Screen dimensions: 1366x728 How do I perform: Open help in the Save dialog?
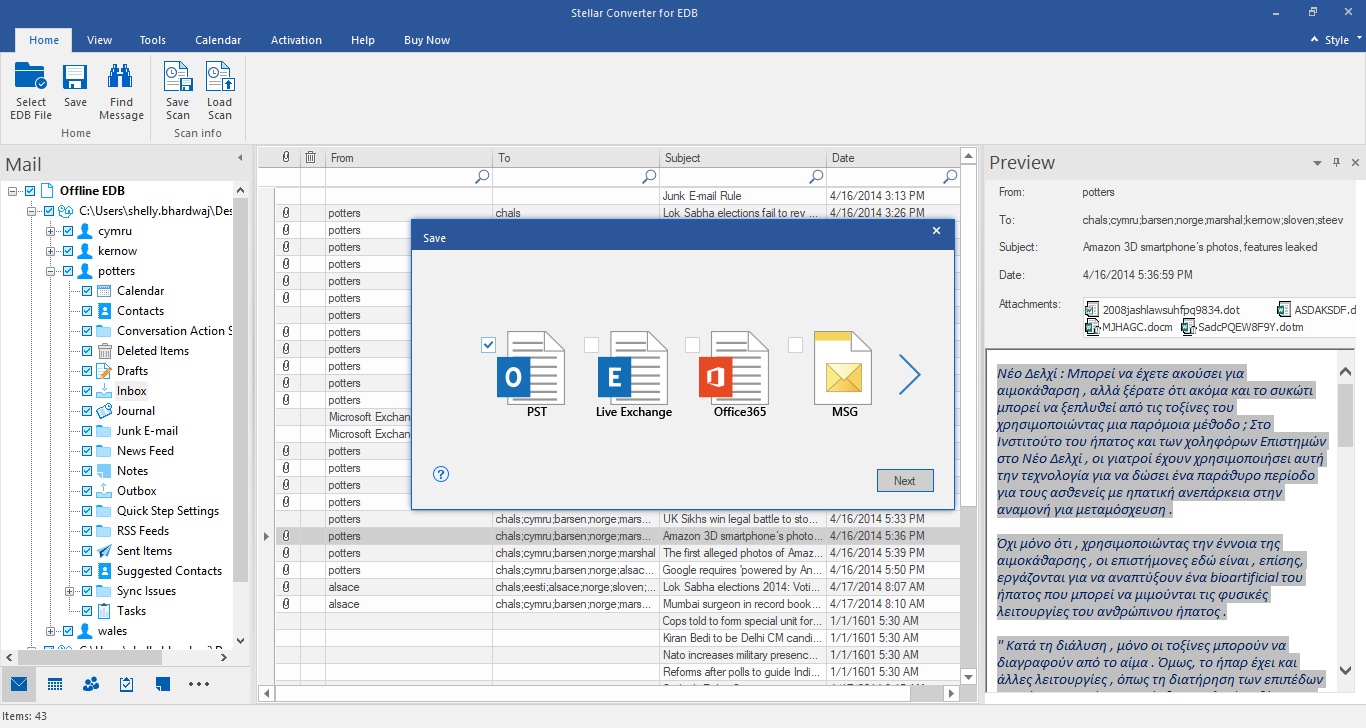(x=441, y=474)
